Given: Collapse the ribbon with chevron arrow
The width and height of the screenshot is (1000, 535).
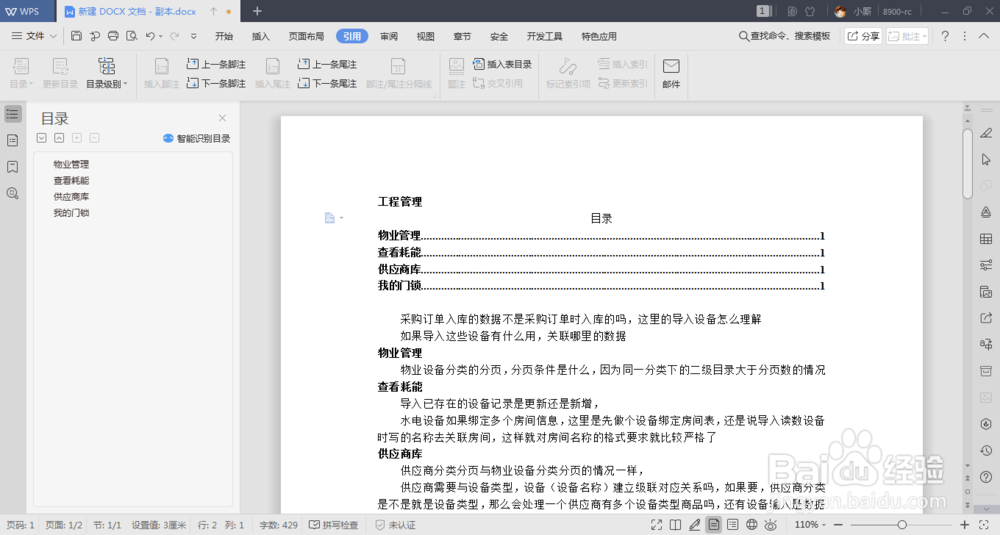Looking at the screenshot, I should coord(984,36).
